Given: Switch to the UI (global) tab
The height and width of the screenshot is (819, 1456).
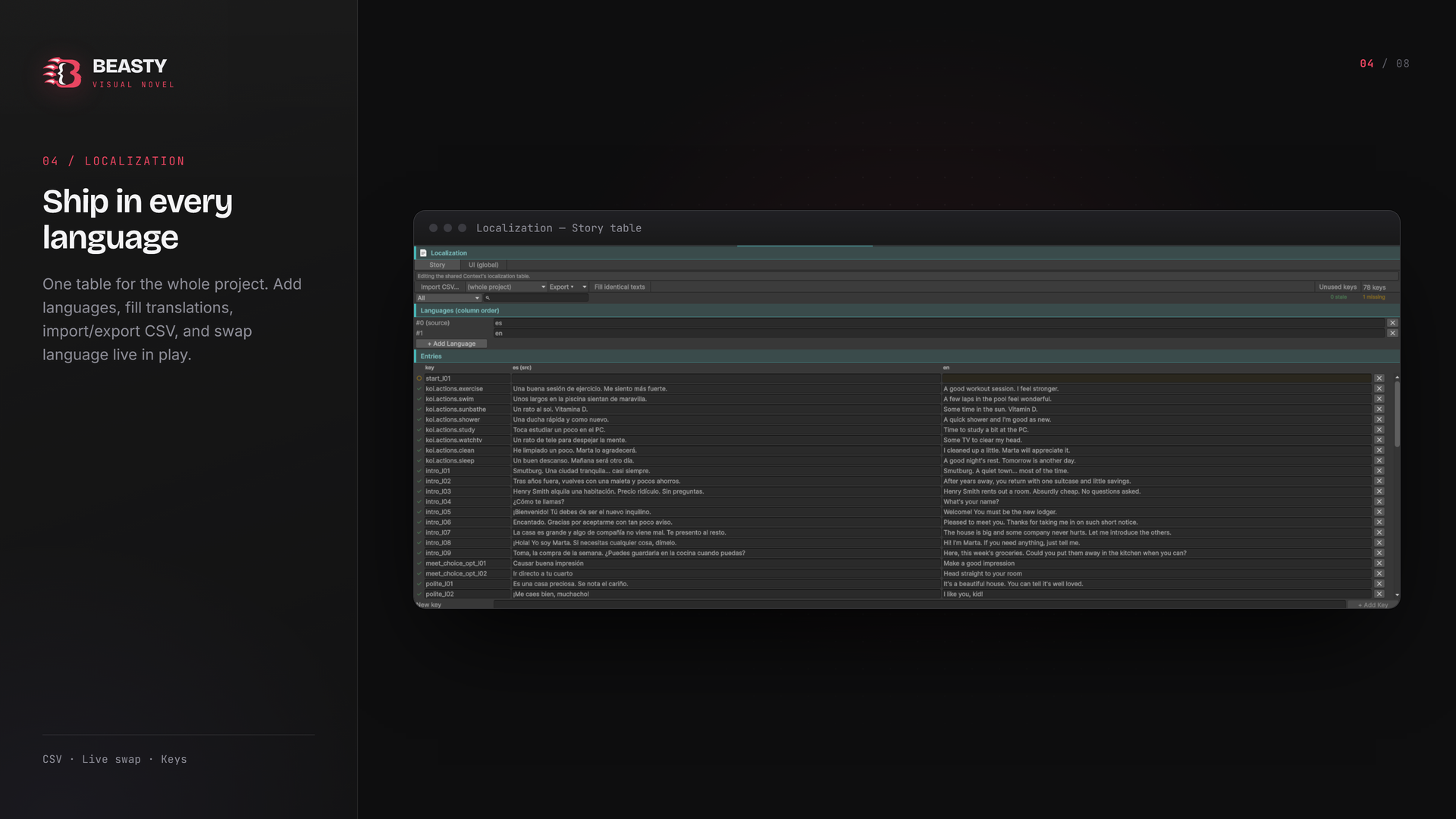Looking at the screenshot, I should 484,265.
